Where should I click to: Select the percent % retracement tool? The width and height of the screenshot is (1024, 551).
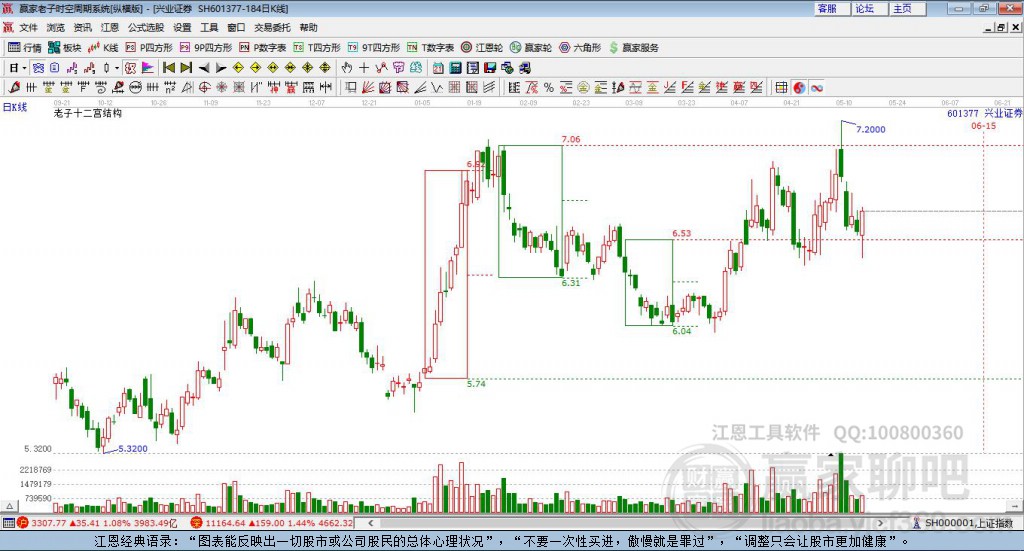click(x=549, y=87)
